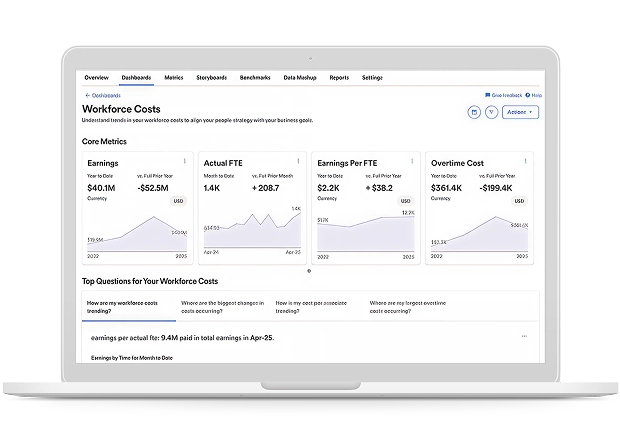Viewport: 620px width, 441px height.
Task: Expand the Actions dropdown
Action: point(520,112)
